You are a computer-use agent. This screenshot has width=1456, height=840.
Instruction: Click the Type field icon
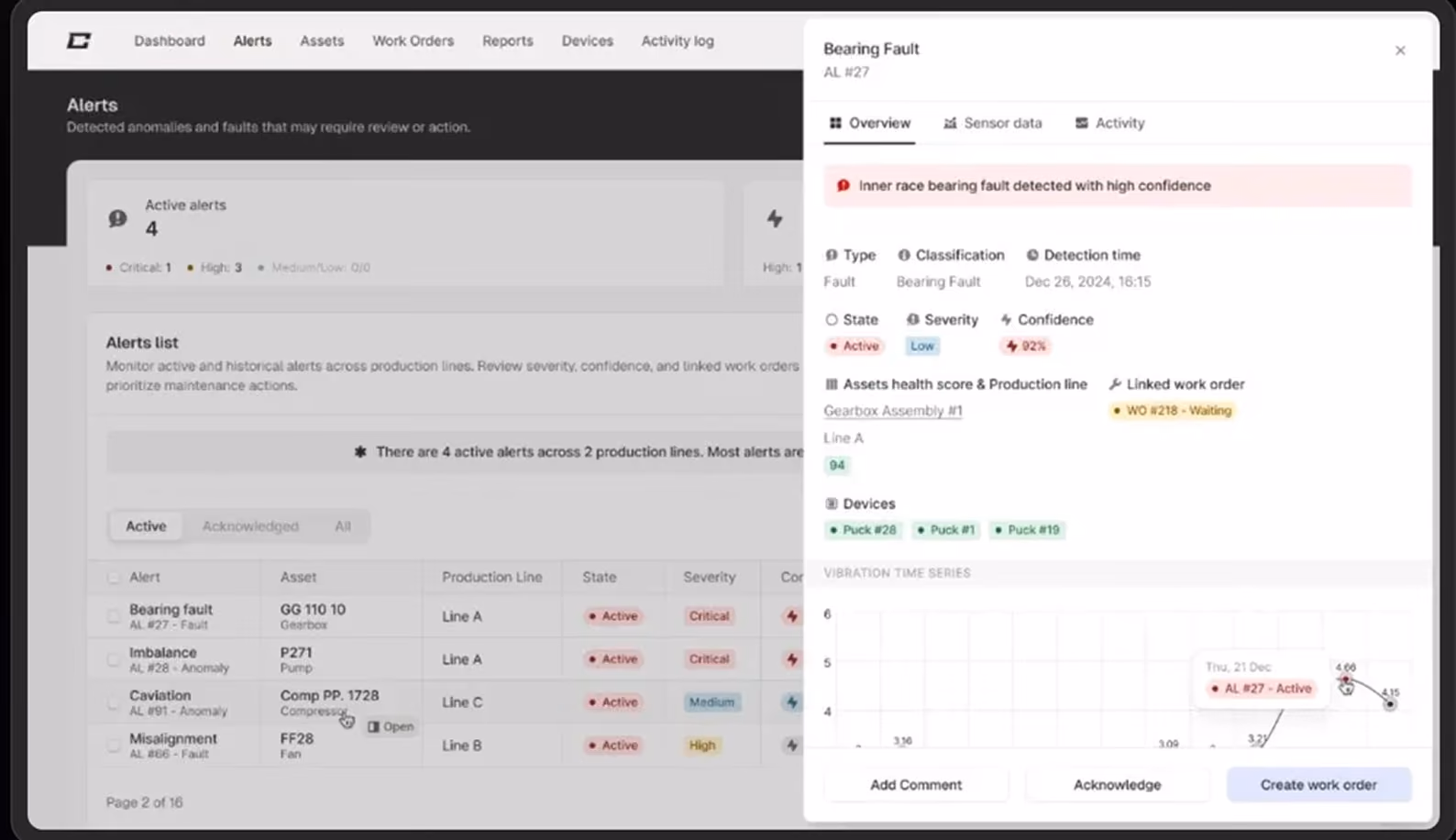click(832, 255)
